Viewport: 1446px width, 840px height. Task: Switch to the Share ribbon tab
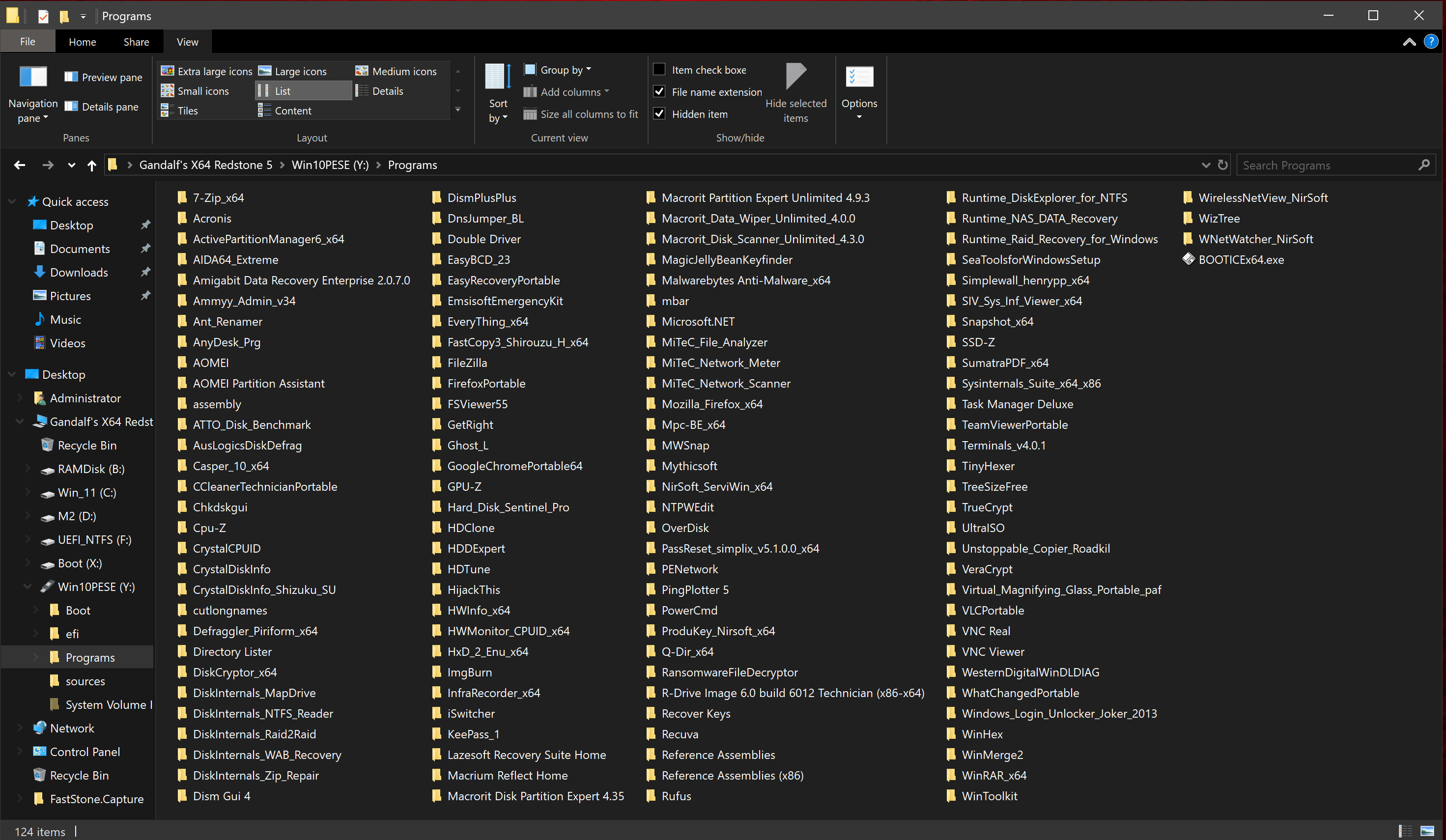point(136,42)
